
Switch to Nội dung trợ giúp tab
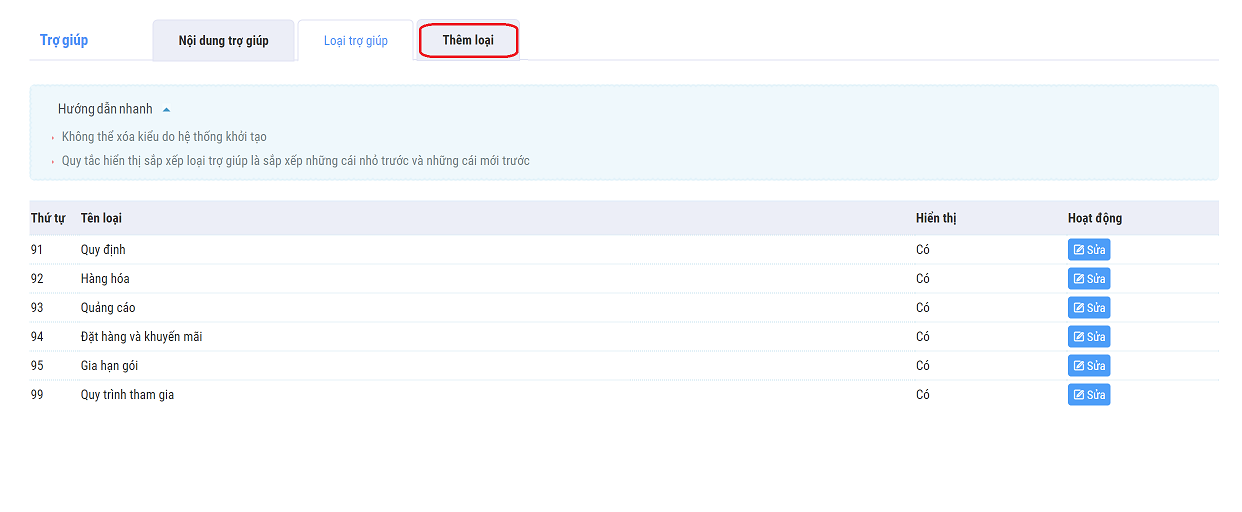[x=223, y=41]
